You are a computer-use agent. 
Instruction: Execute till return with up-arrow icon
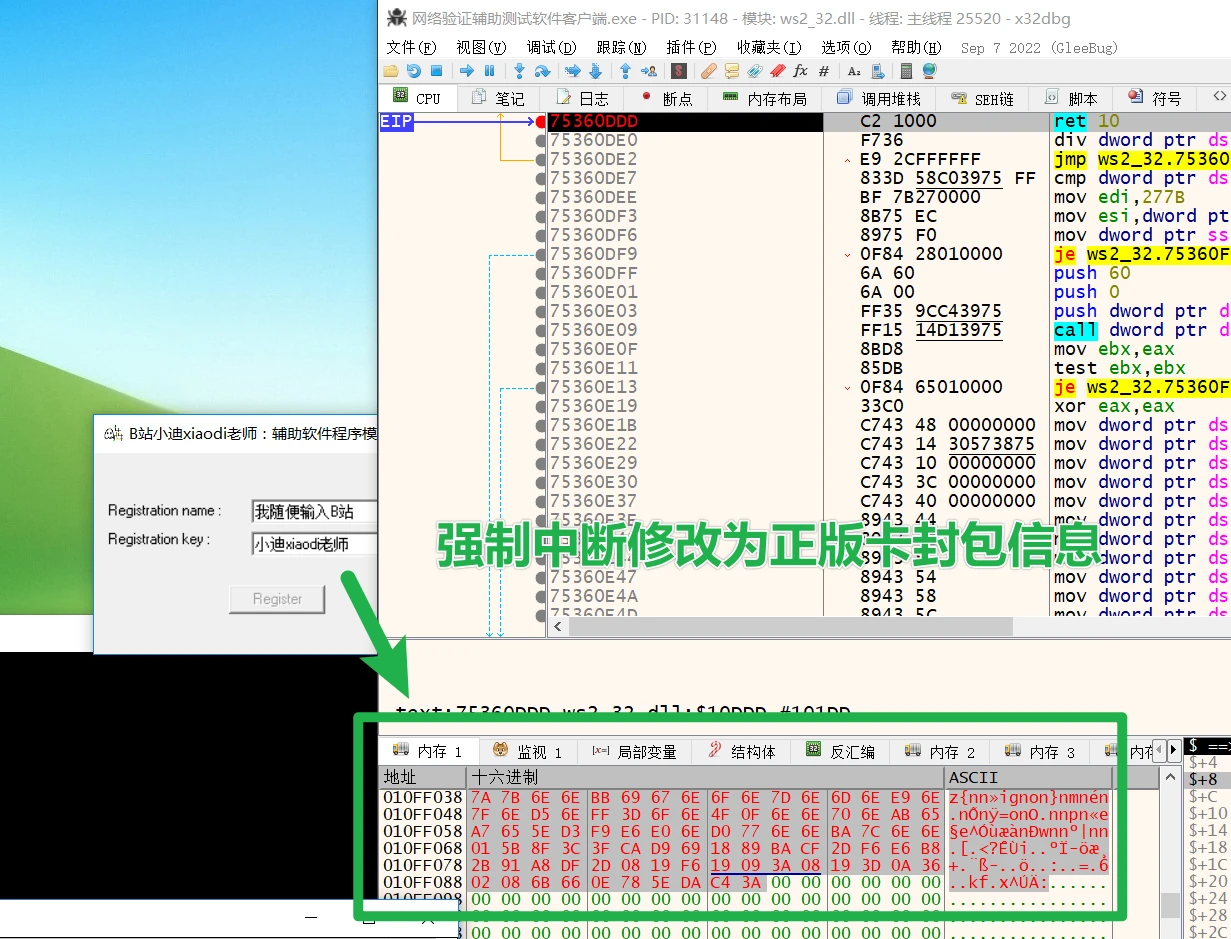click(x=625, y=71)
